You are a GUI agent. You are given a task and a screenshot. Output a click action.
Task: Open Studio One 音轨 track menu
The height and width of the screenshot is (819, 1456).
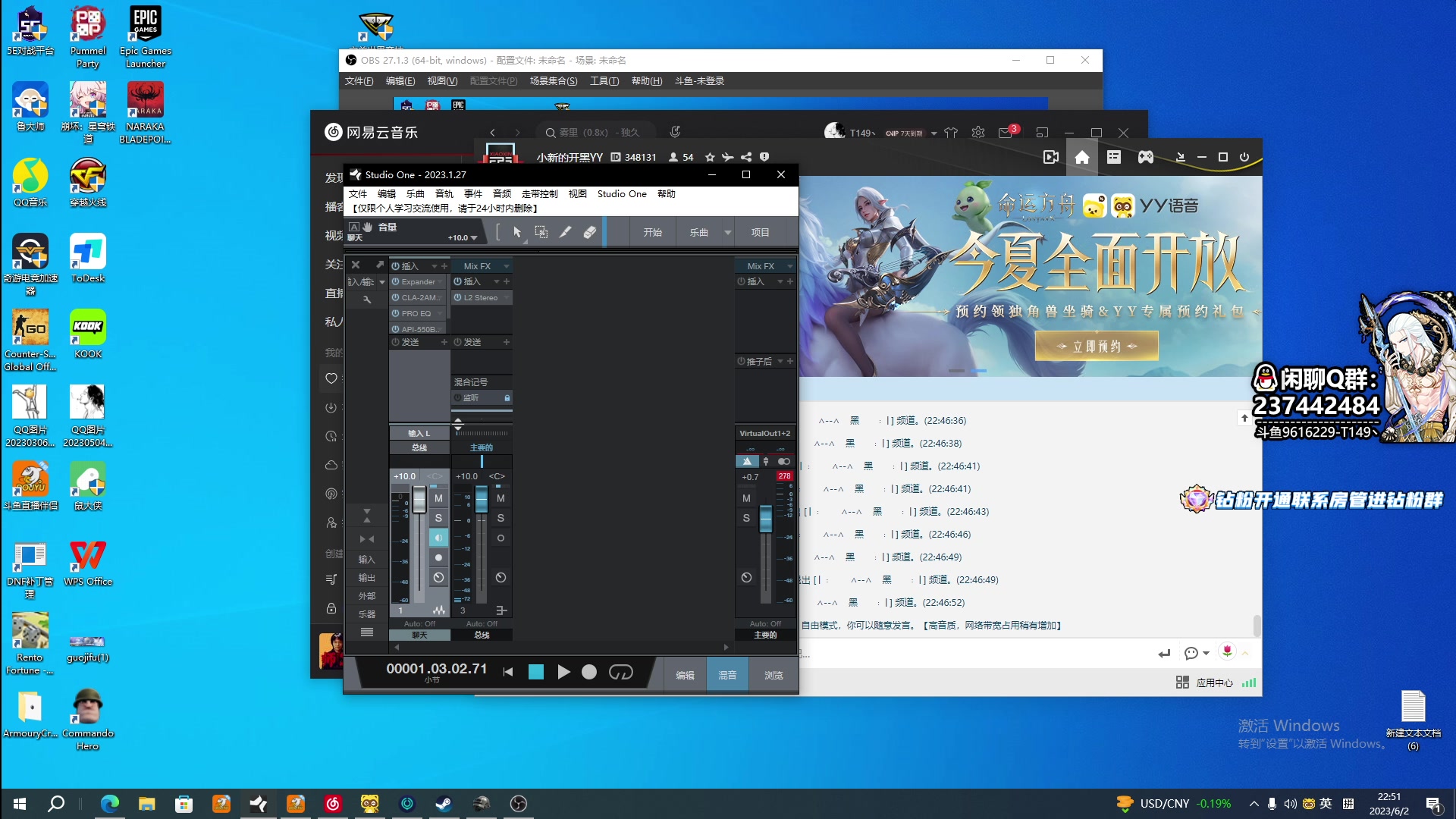[x=444, y=194]
